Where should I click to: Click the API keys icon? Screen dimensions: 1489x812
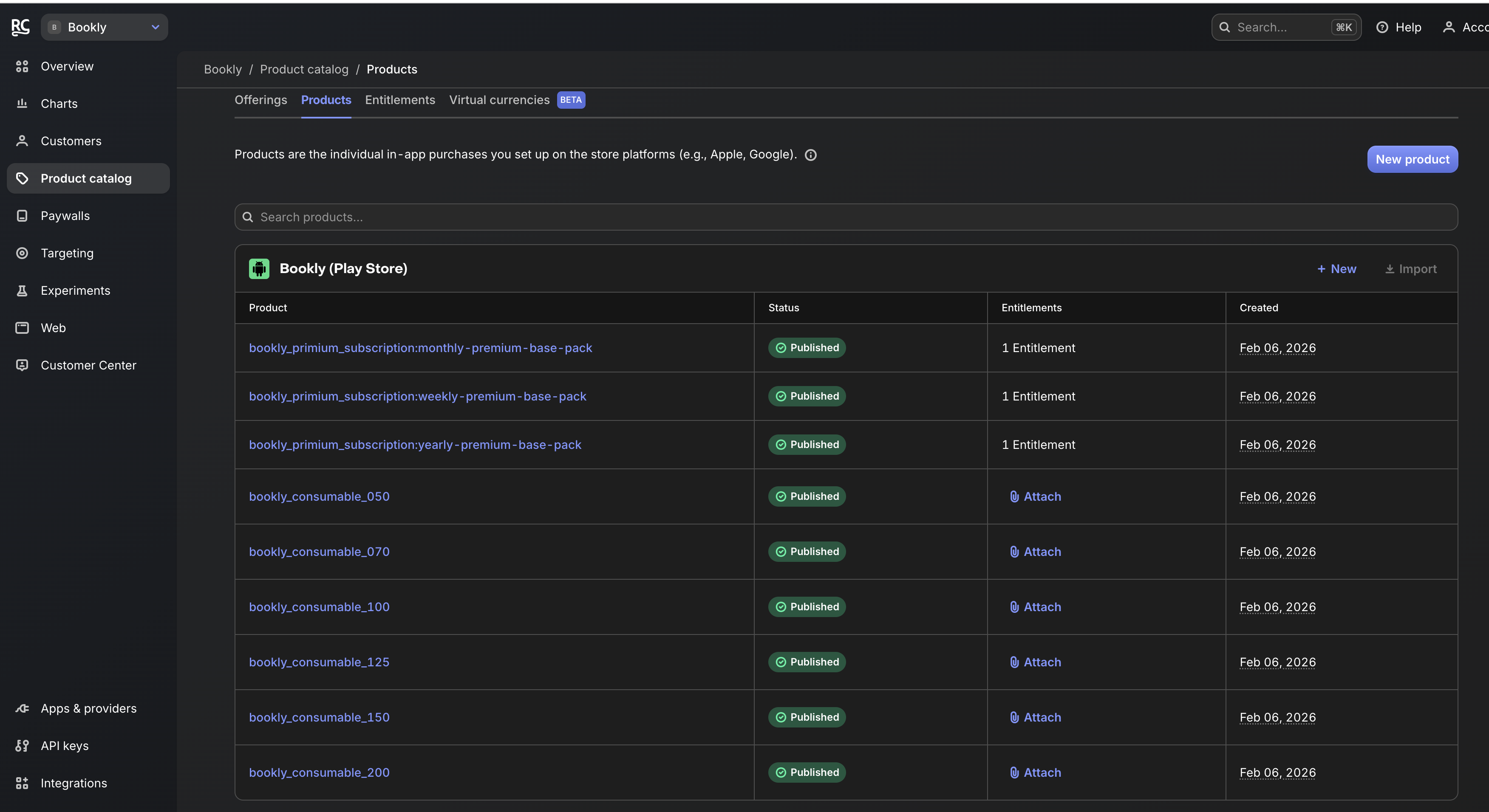pyautogui.click(x=22, y=746)
